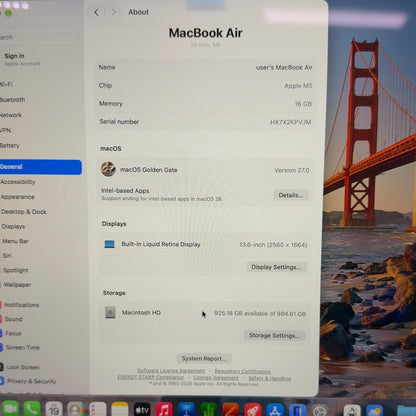Click the macOS Golden Gate icon
Viewport: 416px width, 416px height.
tap(108, 169)
